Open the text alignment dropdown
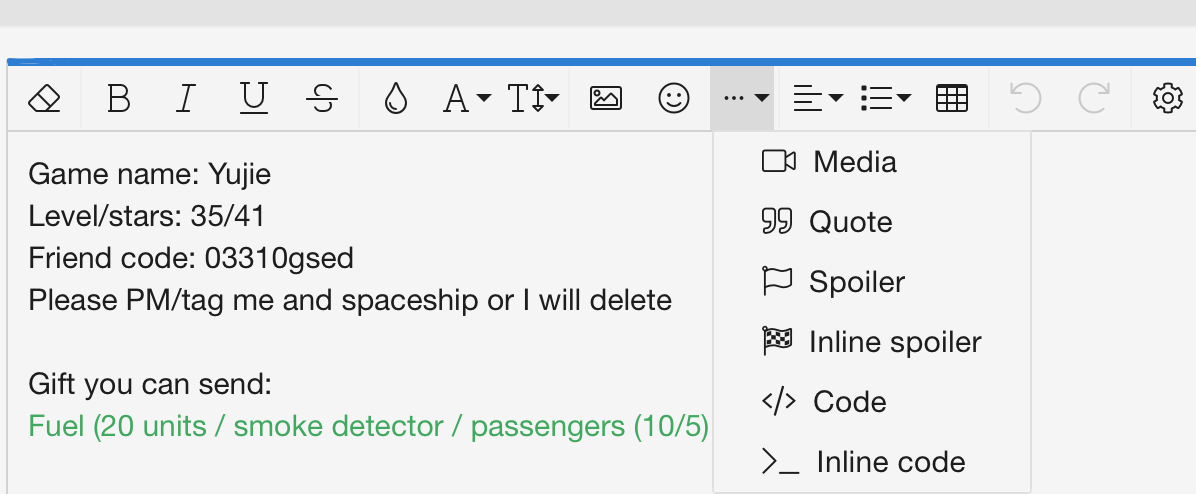This screenshot has width=1196, height=494. click(x=818, y=98)
